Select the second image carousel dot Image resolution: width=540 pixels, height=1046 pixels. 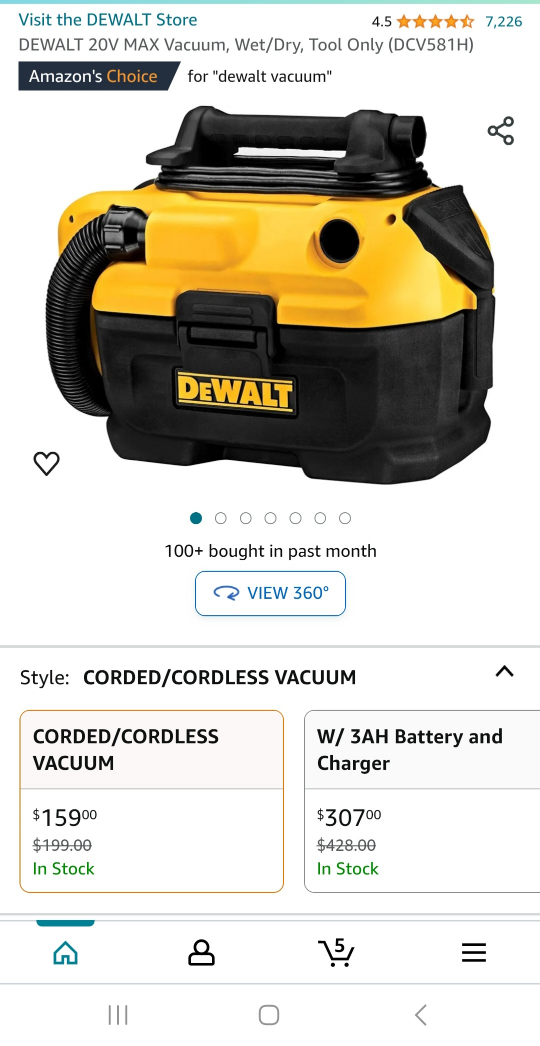(x=221, y=518)
